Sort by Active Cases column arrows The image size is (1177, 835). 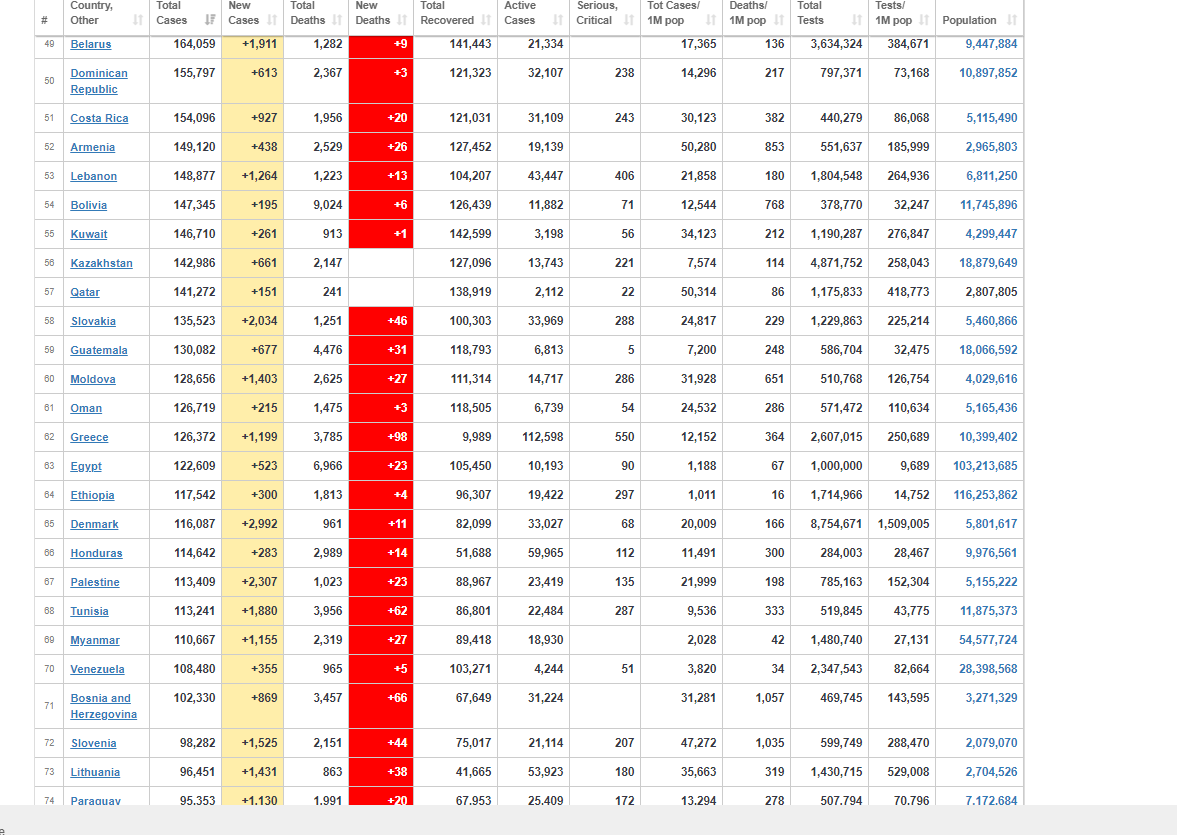(558, 20)
